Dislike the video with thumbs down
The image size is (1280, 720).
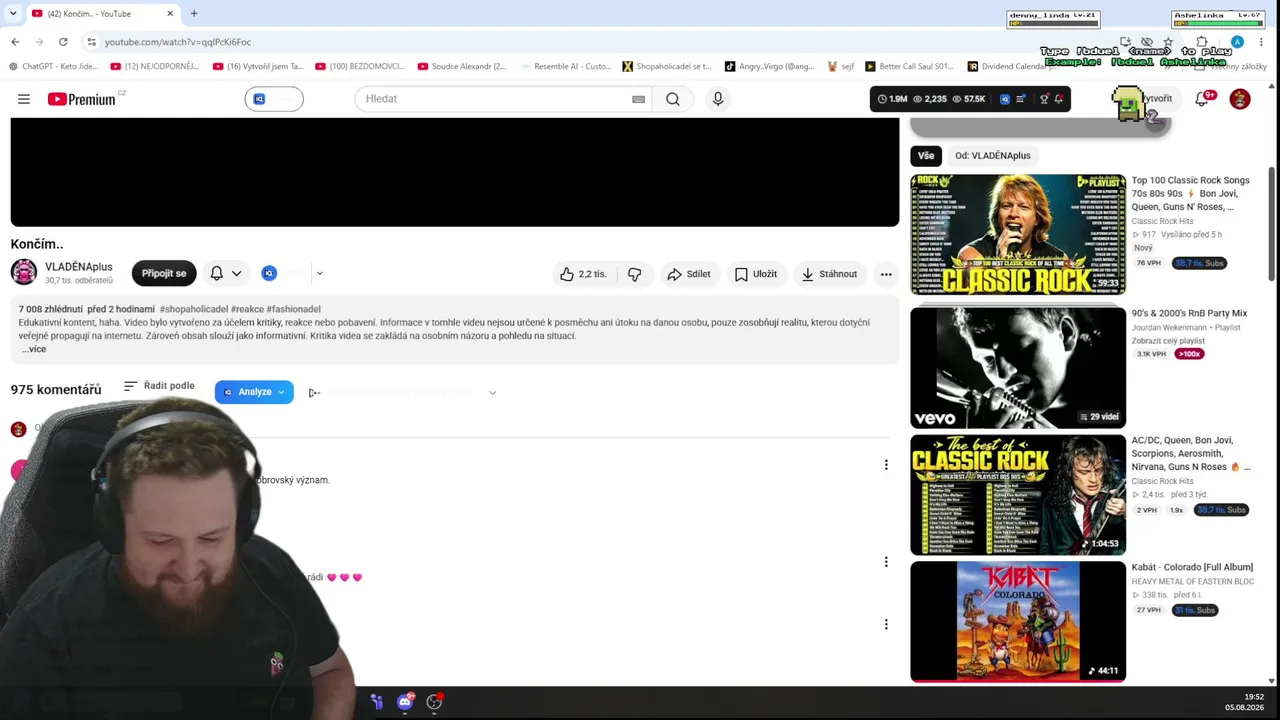(x=634, y=274)
